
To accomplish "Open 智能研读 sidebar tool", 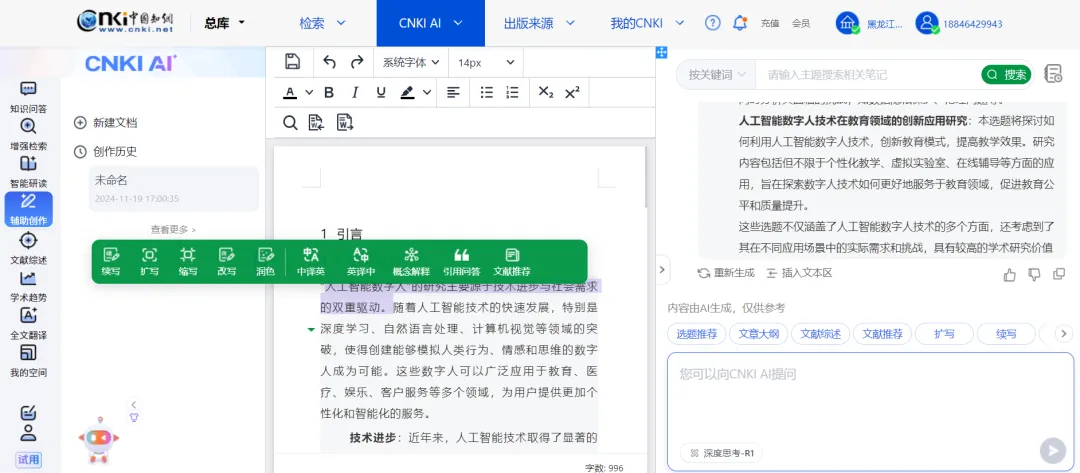I will click(x=28, y=172).
